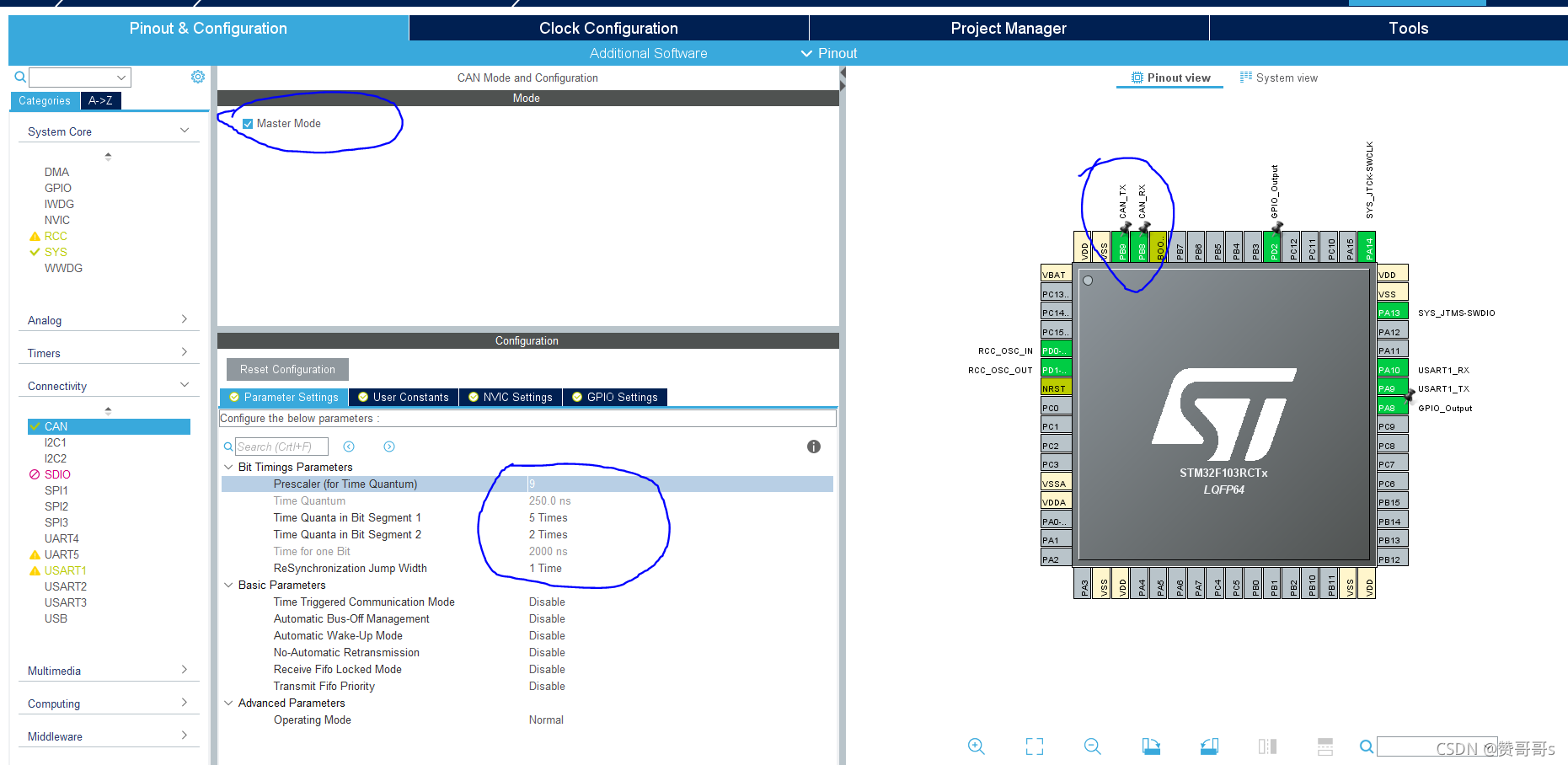Viewport: 1568px width, 765px height.
Task: Select the PA12 pin on the chip
Action: pyautogui.click(x=1393, y=331)
